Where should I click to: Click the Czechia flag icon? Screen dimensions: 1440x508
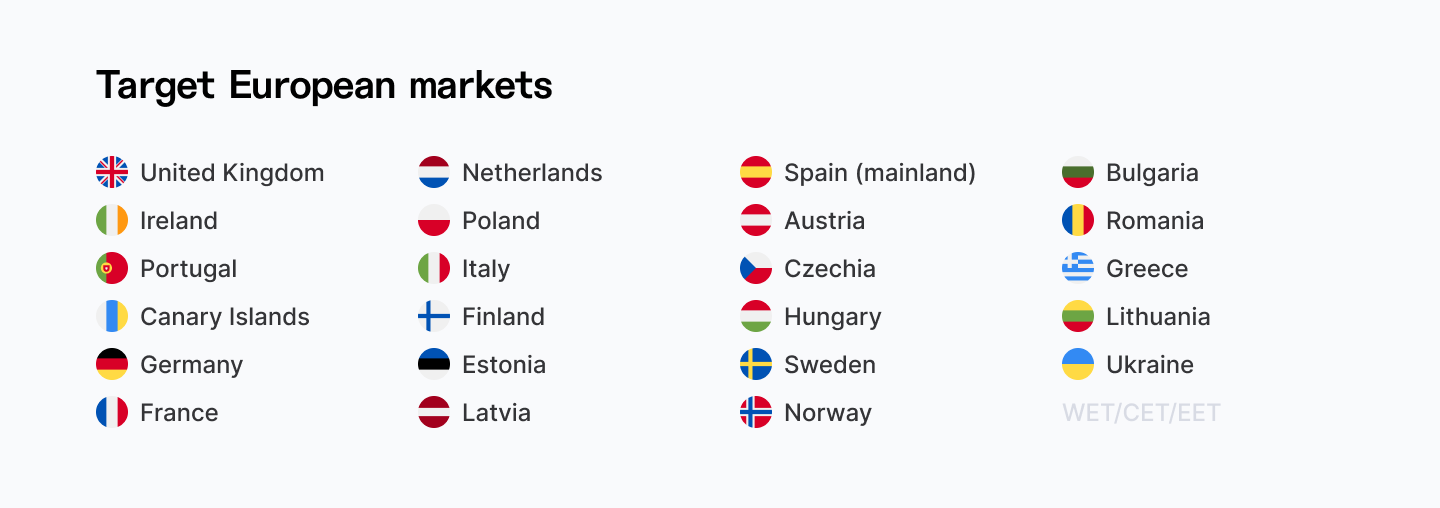(756, 268)
